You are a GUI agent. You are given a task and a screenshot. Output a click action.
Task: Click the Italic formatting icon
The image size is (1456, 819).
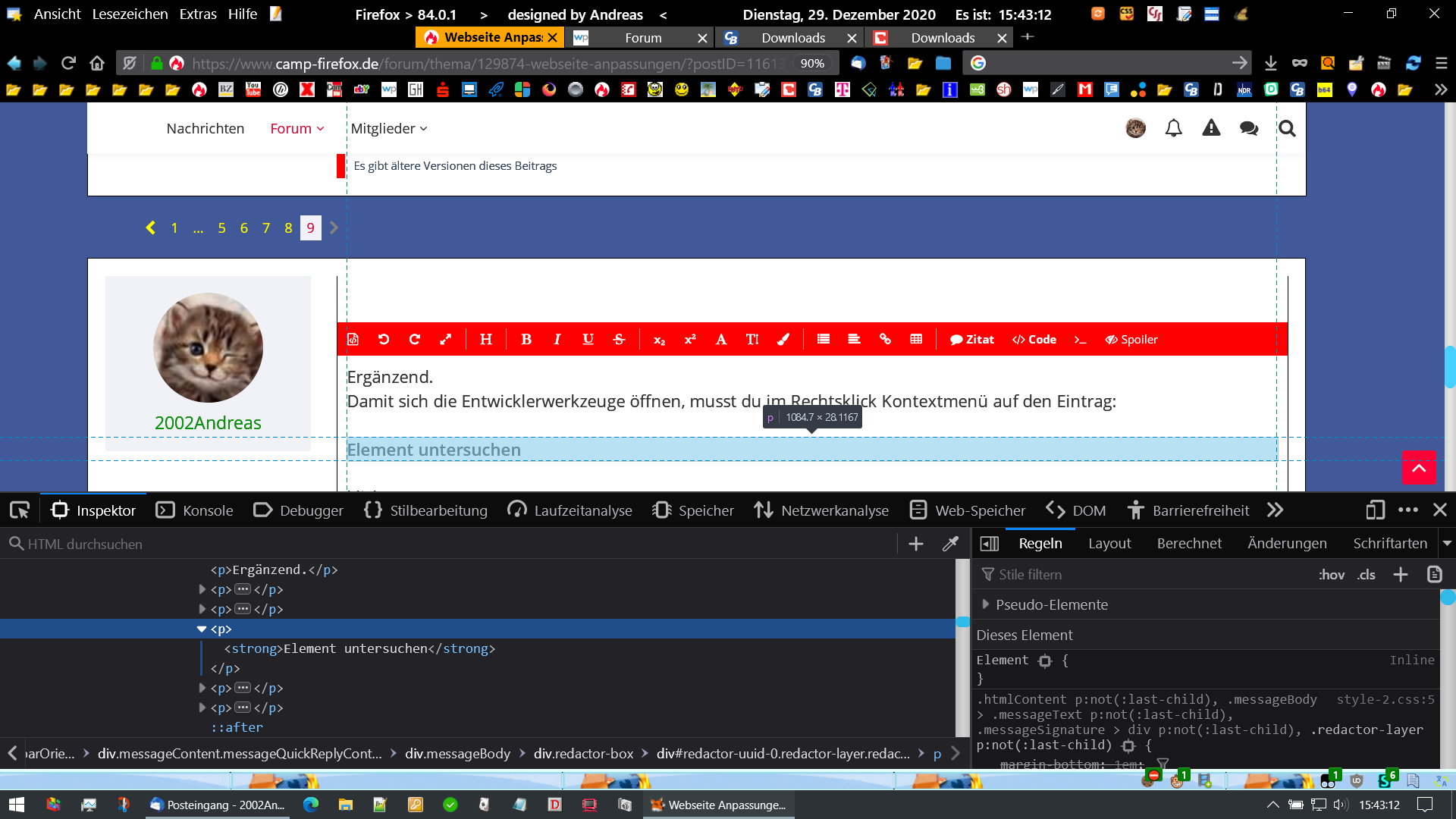click(x=557, y=339)
